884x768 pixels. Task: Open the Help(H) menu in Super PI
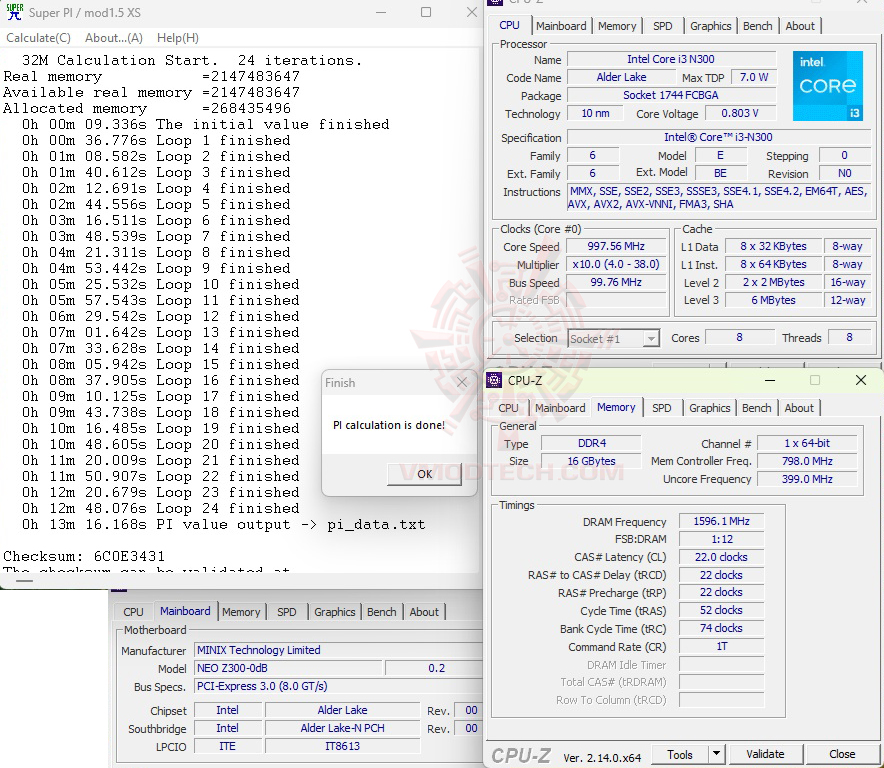pos(178,38)
